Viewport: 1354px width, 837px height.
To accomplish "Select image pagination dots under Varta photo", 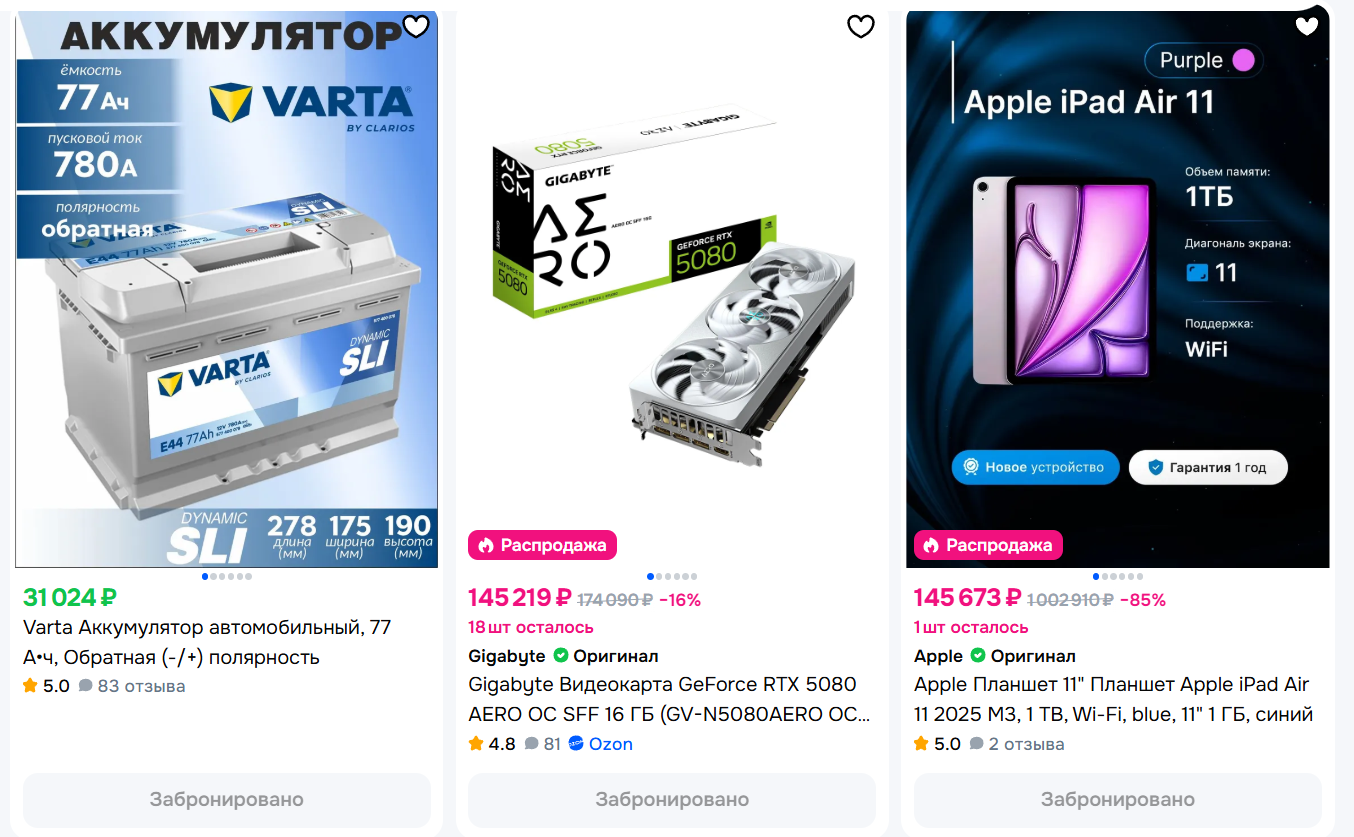I will click(227, 576).
